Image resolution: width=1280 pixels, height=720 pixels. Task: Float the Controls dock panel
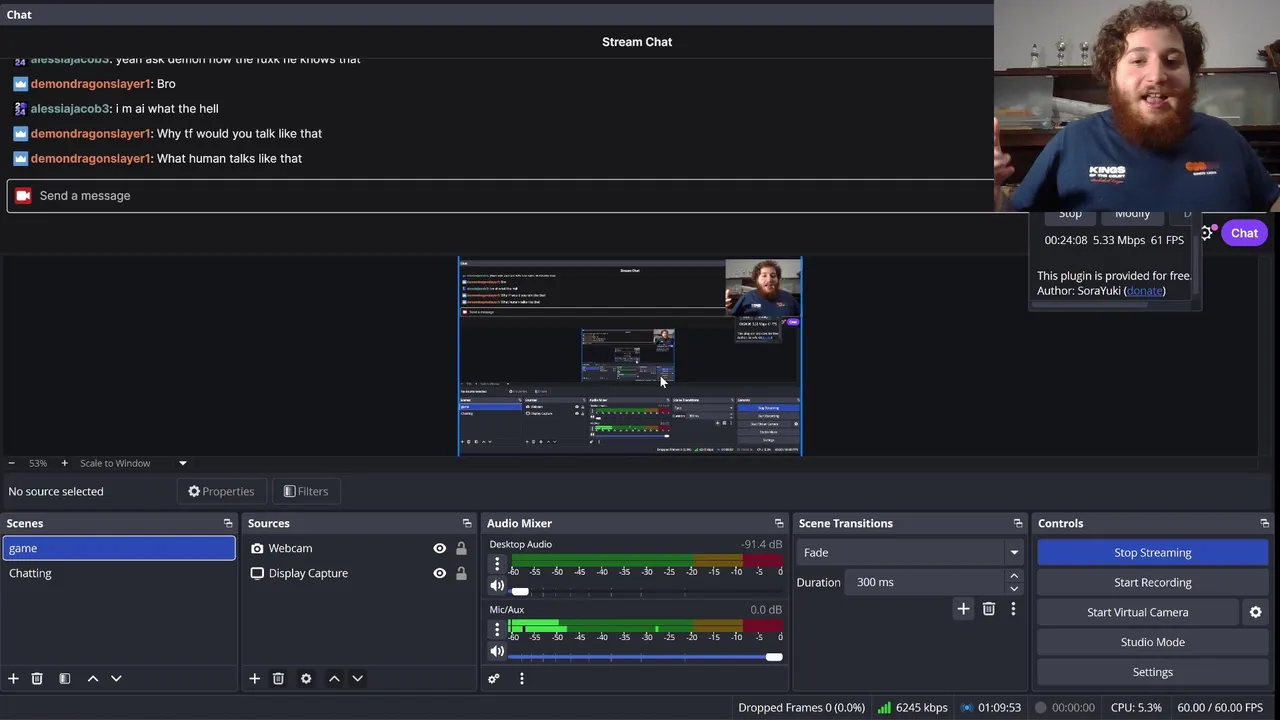click(x=1265, y=523)
